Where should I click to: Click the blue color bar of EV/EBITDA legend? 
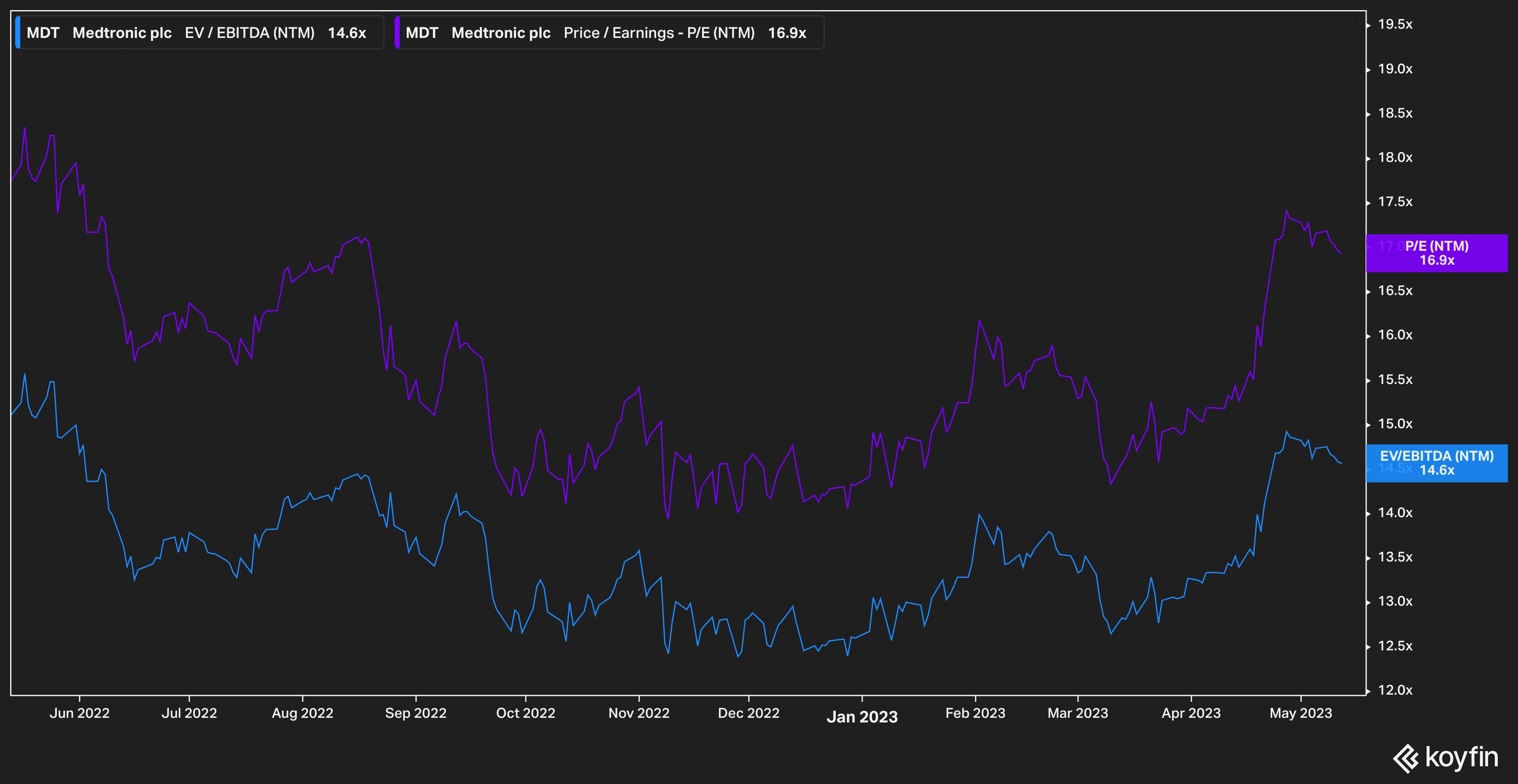[x=18, y=32]
